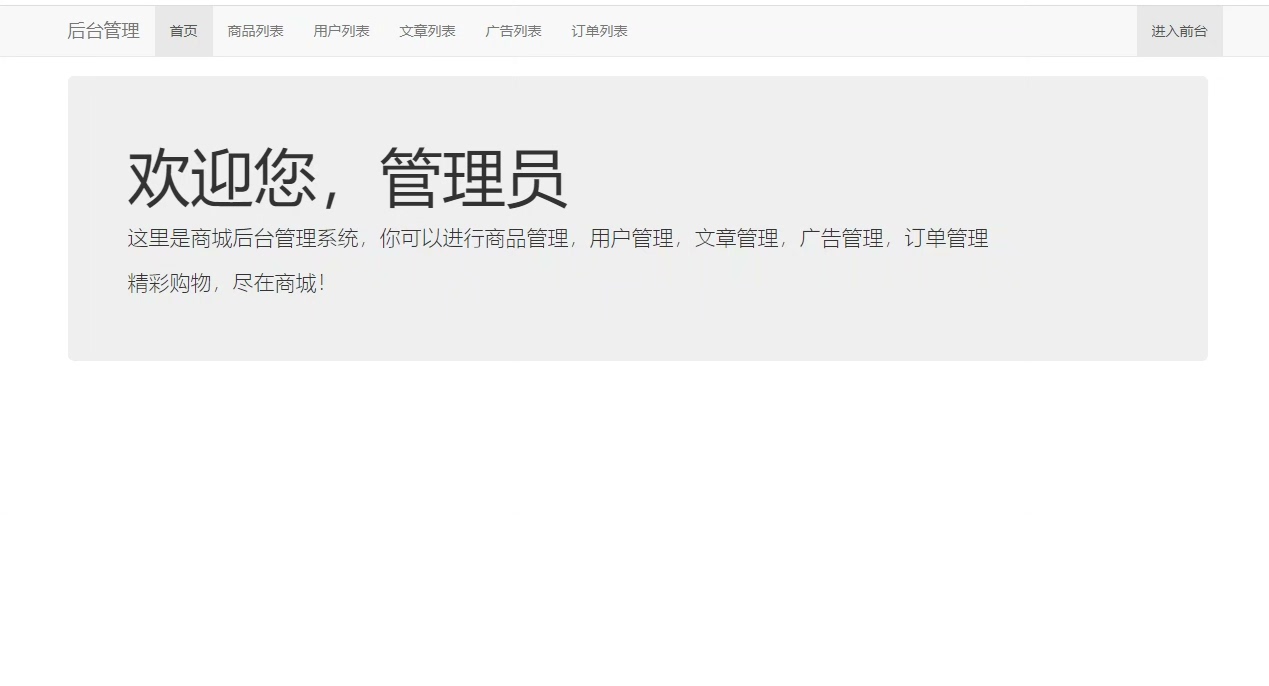Click the words 文章管理 in the description sentence
This screenshot has width=1269, height=686.
point(737,239)
